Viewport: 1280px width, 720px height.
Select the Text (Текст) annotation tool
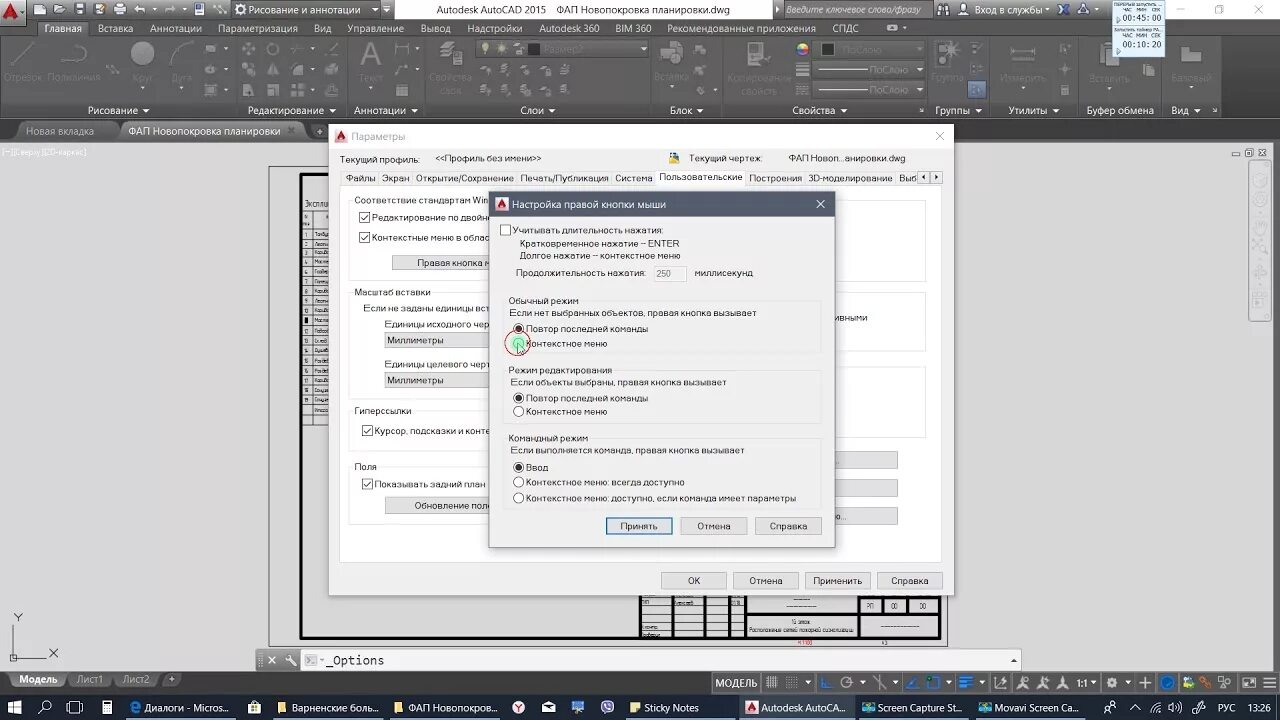pos(371,61)
